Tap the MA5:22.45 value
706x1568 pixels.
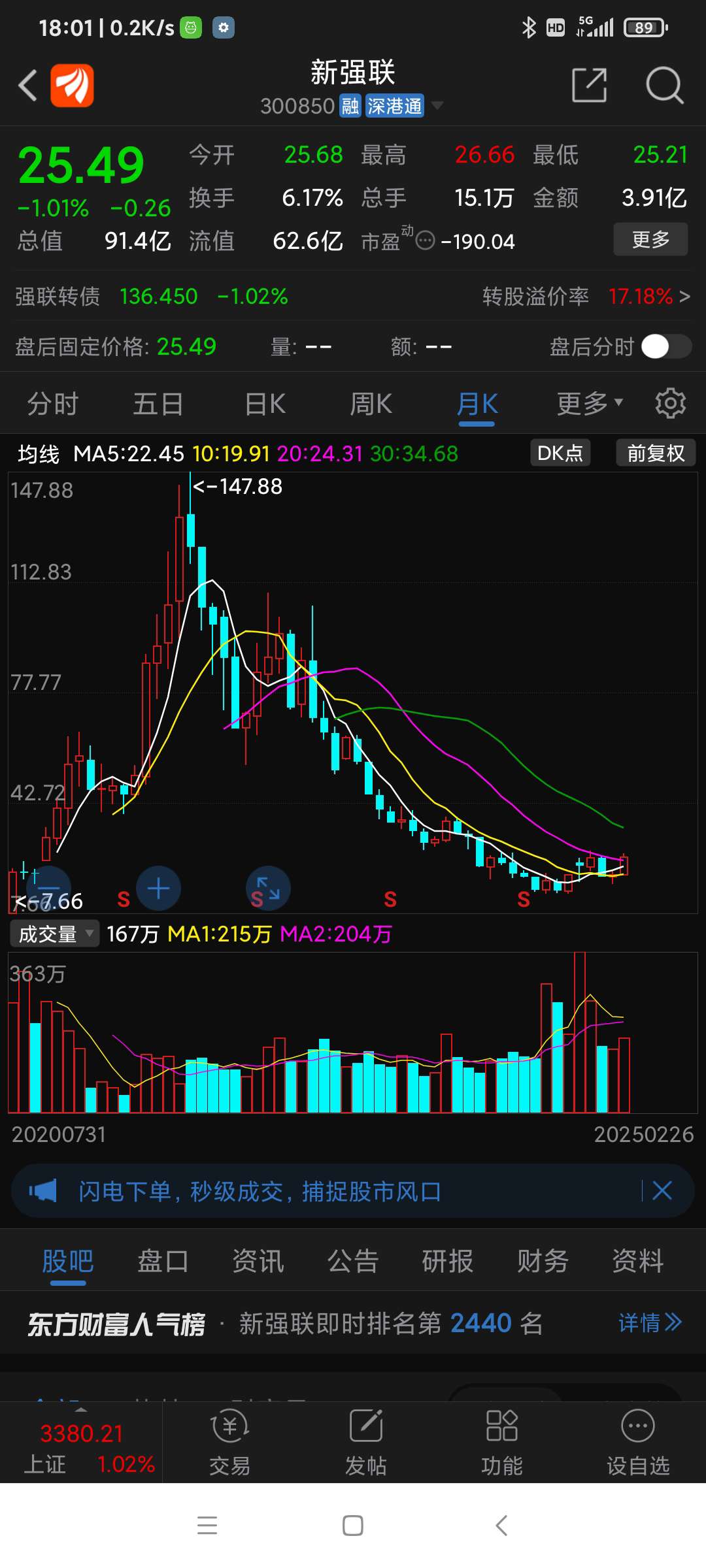pyautogui.click(x=129, y=453)
